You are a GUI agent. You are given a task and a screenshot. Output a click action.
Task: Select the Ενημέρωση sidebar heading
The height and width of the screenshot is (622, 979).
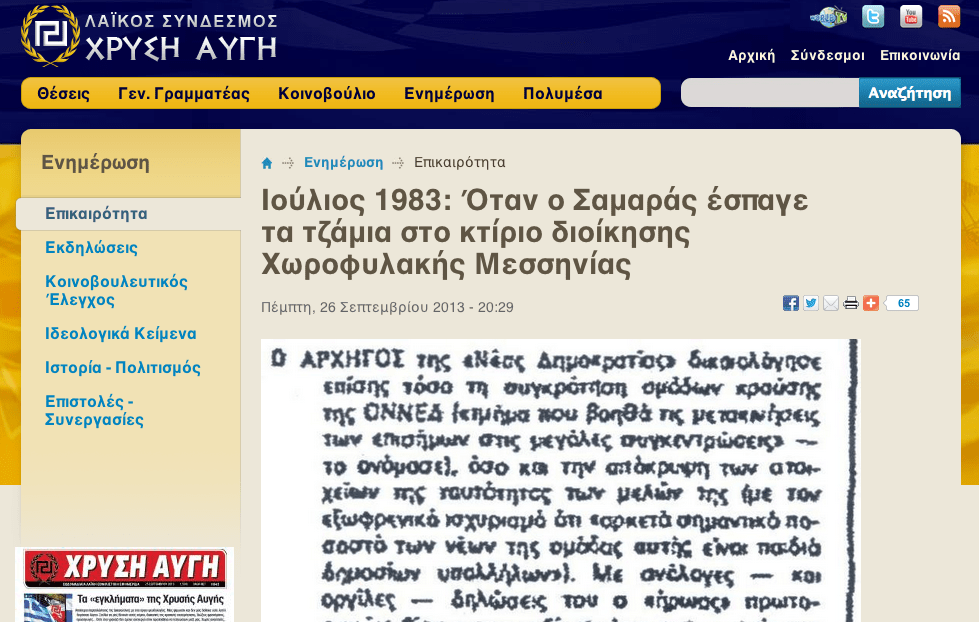96,162
